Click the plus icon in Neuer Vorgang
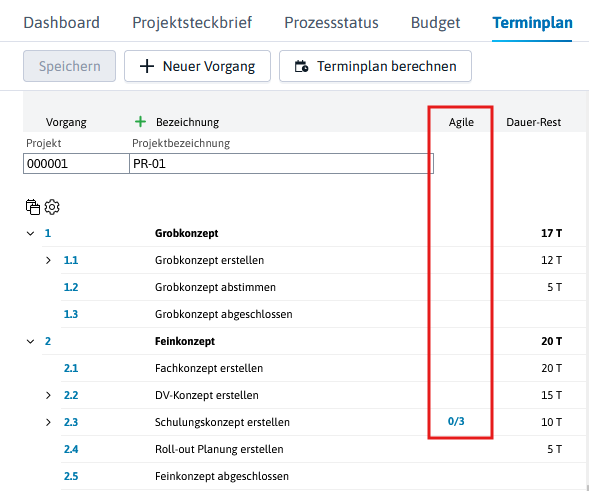Screen dimensions: 589x491 (147, 66)
